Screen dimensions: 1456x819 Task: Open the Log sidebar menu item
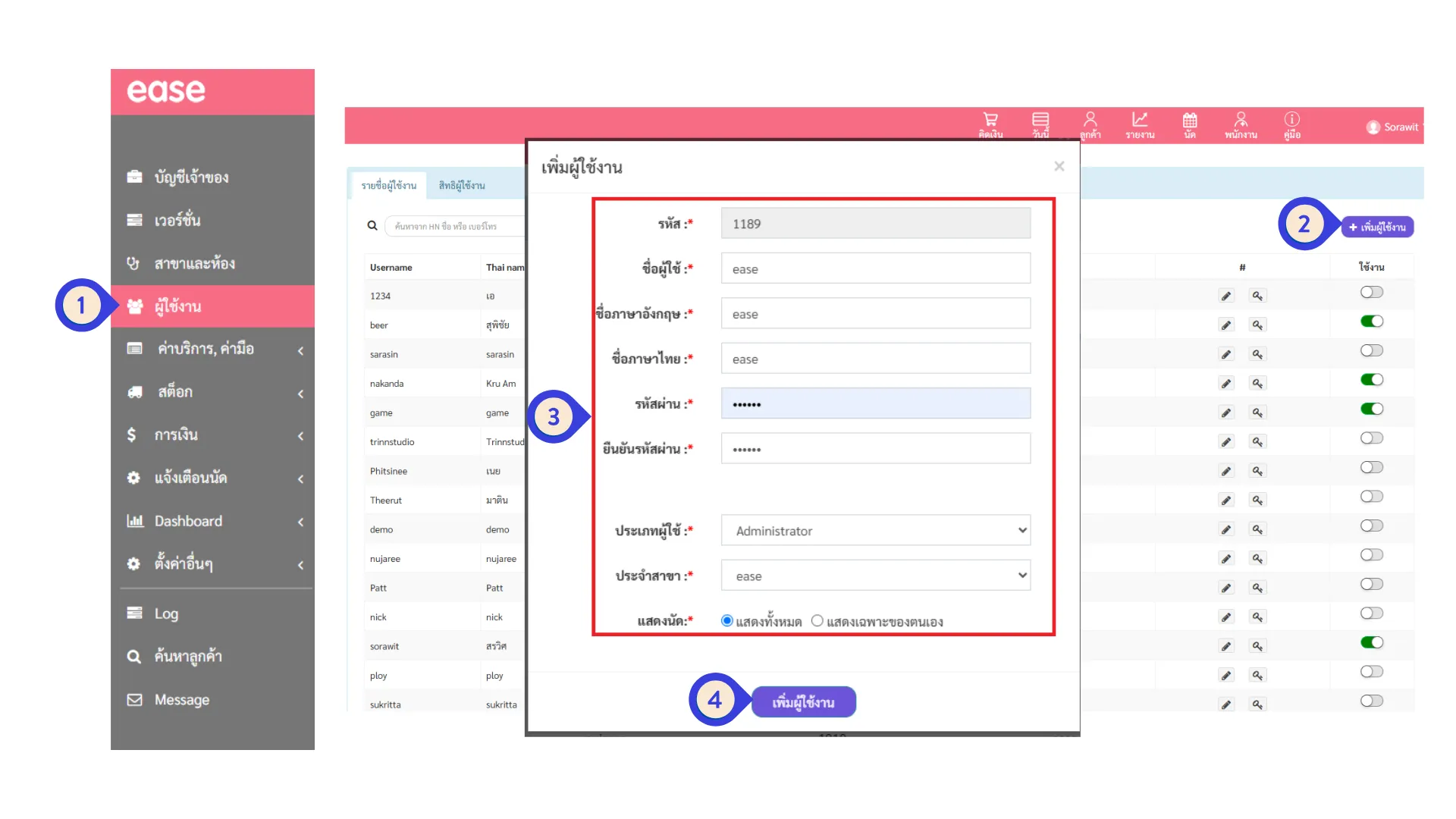tap(167, 613)
